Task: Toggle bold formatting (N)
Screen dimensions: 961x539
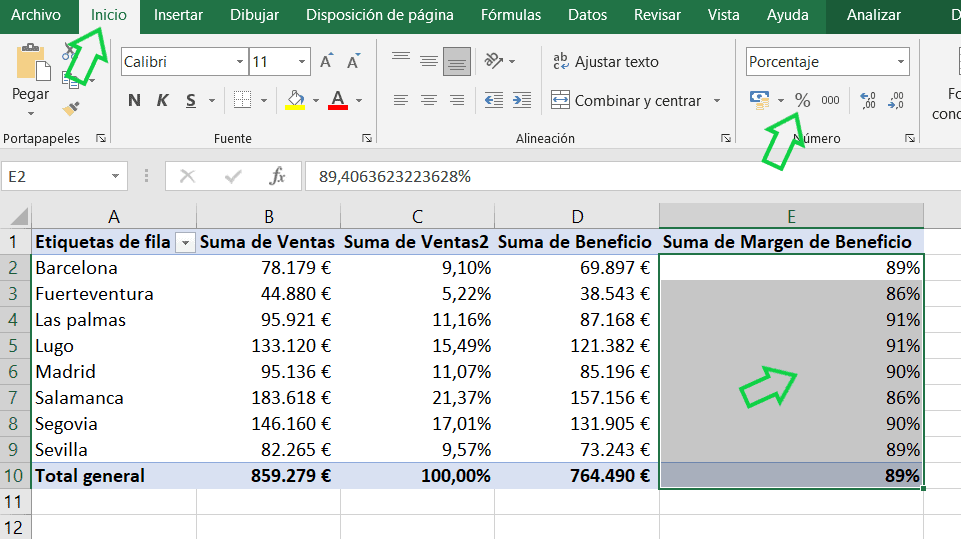Action: click(x=134, y=100)
